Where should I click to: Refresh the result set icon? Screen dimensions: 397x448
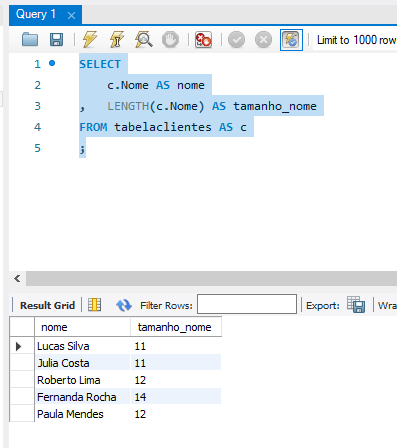[124, 305]
